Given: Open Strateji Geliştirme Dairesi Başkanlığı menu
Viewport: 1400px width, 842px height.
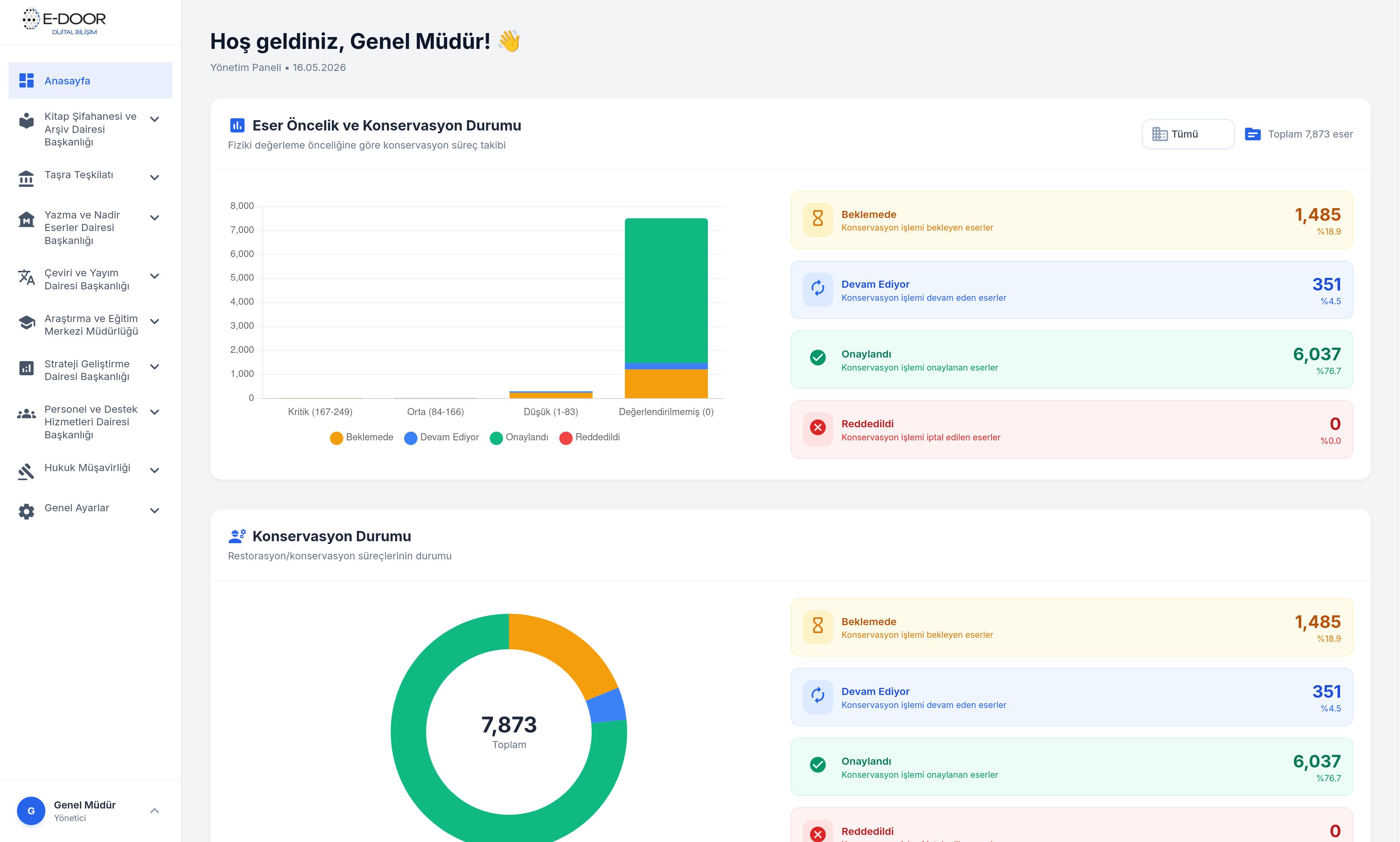Looking at the screenshot, I should point(90,370).
